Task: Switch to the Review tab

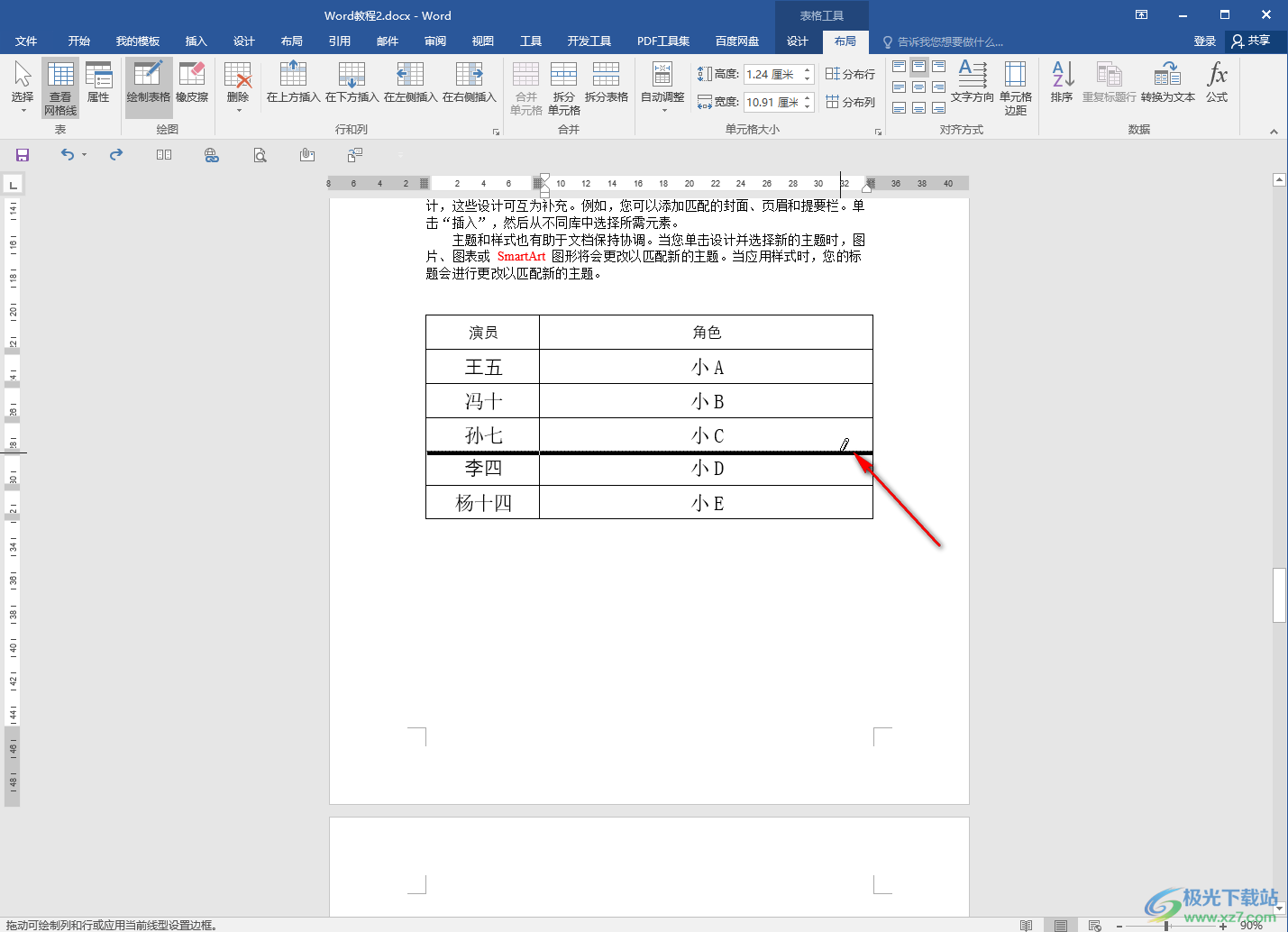Action: point(434,41)
